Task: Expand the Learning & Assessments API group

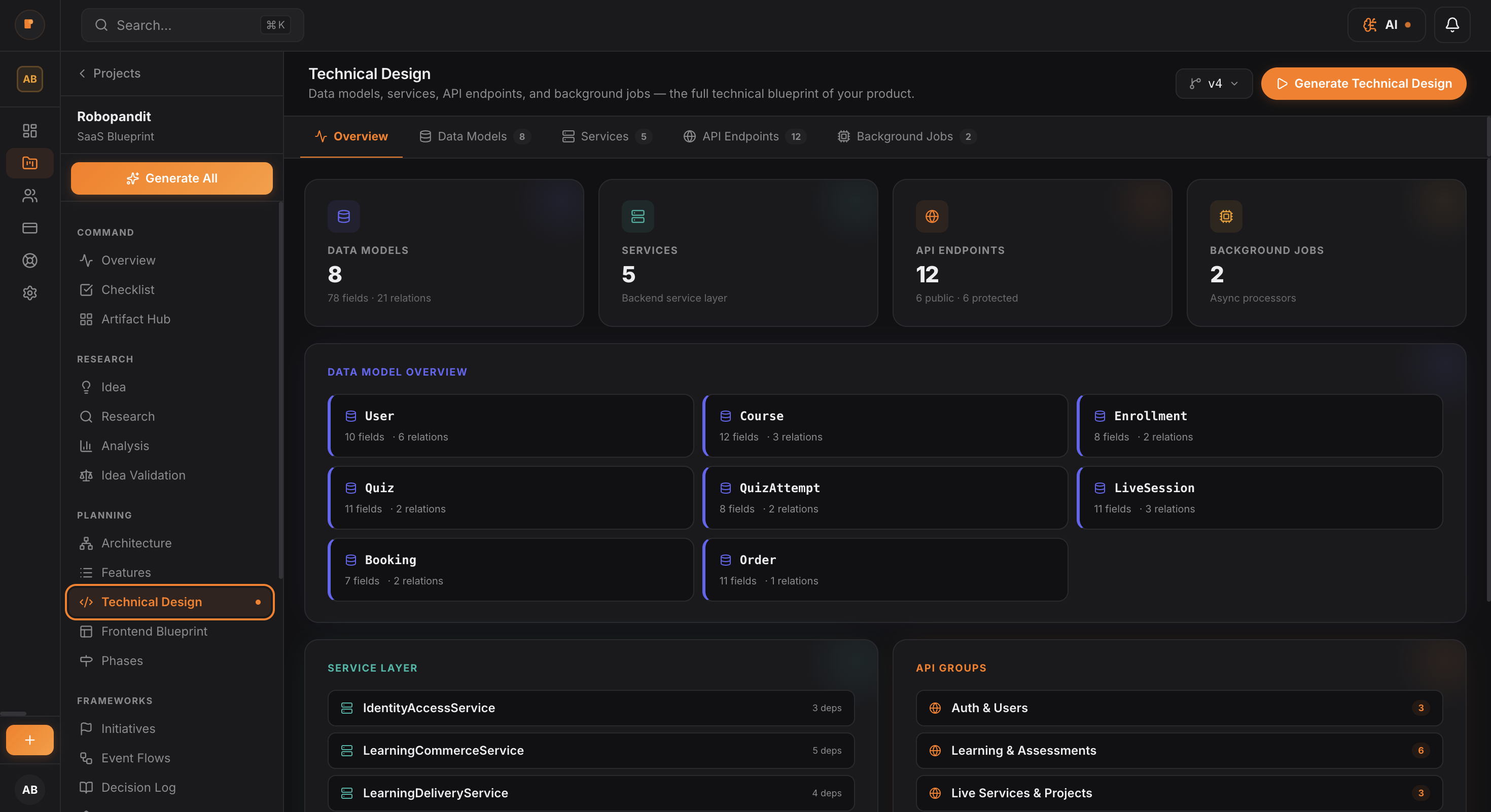Action: pyautogui.click(x=1179, y=751)
